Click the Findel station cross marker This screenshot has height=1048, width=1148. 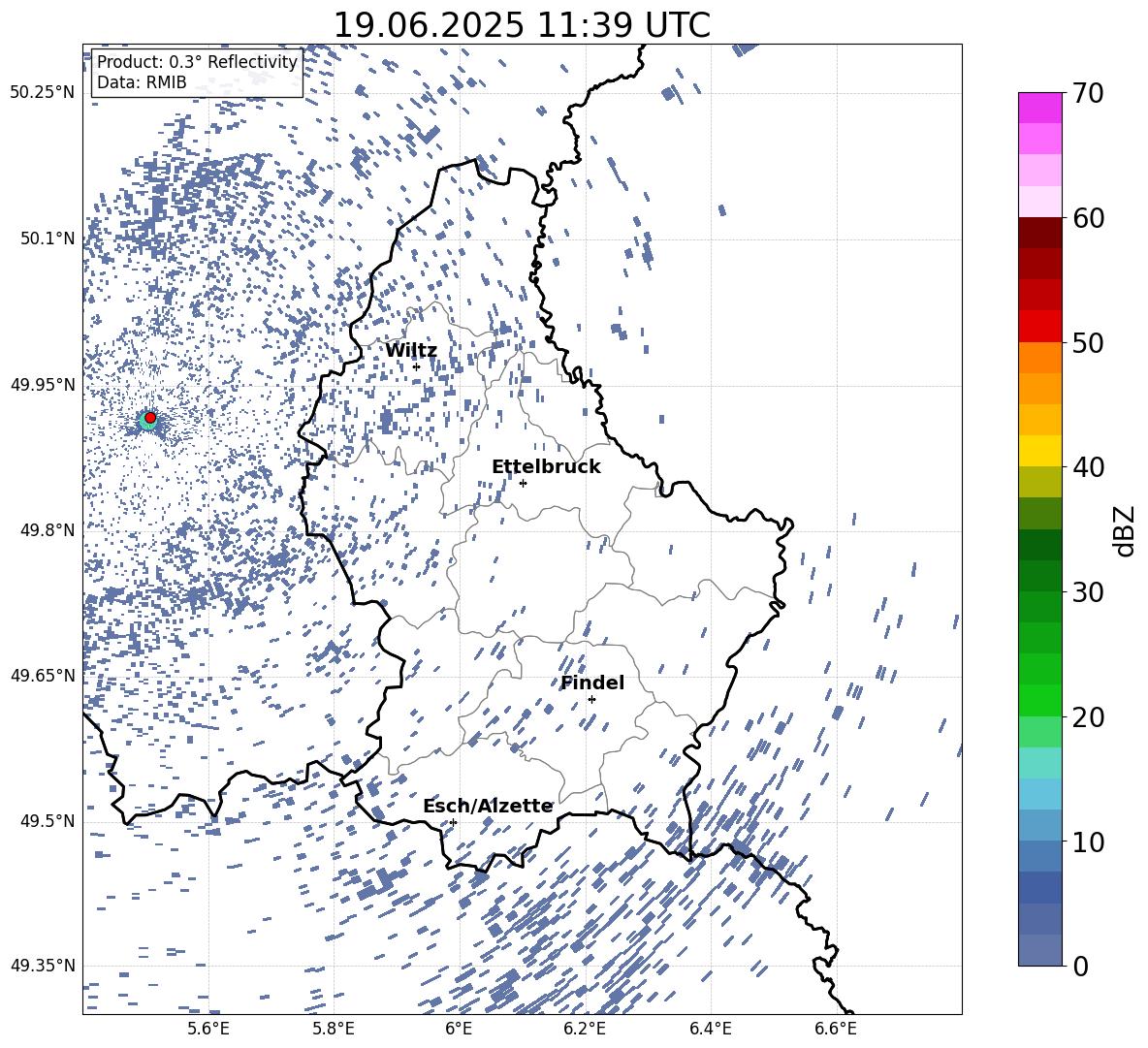(591, 699)
